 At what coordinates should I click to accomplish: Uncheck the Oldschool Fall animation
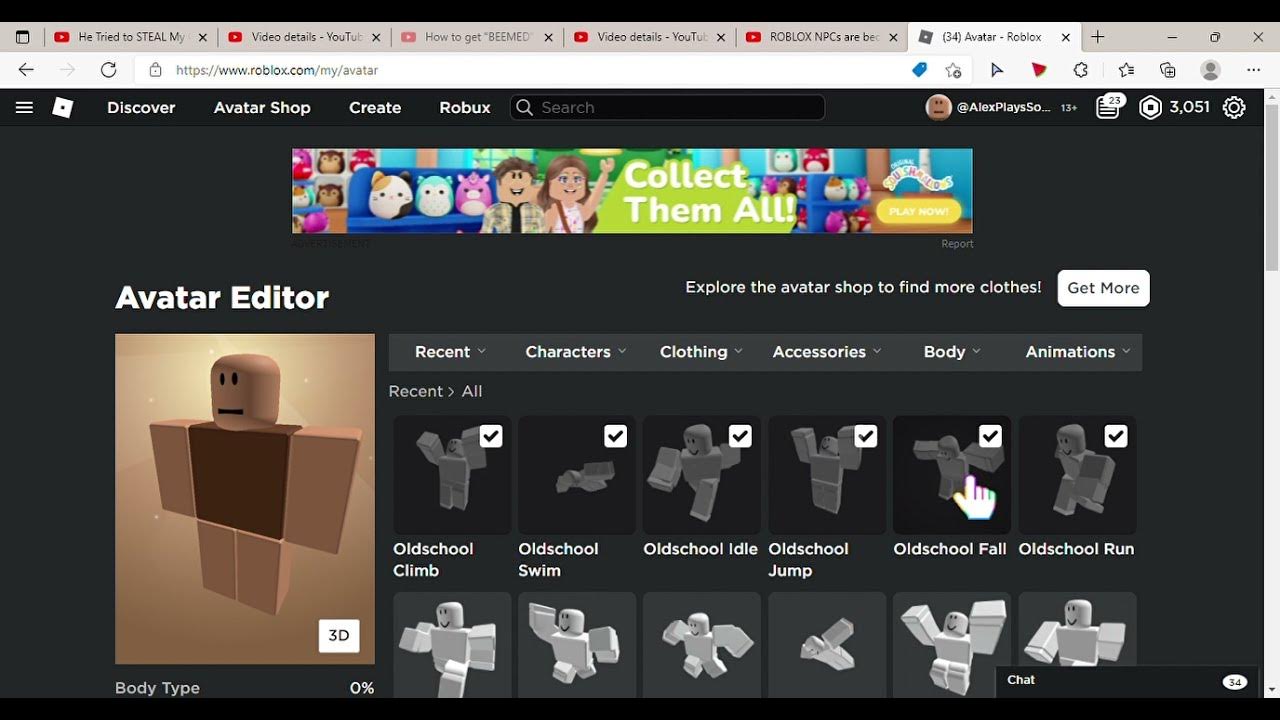[x=990, y=436]
